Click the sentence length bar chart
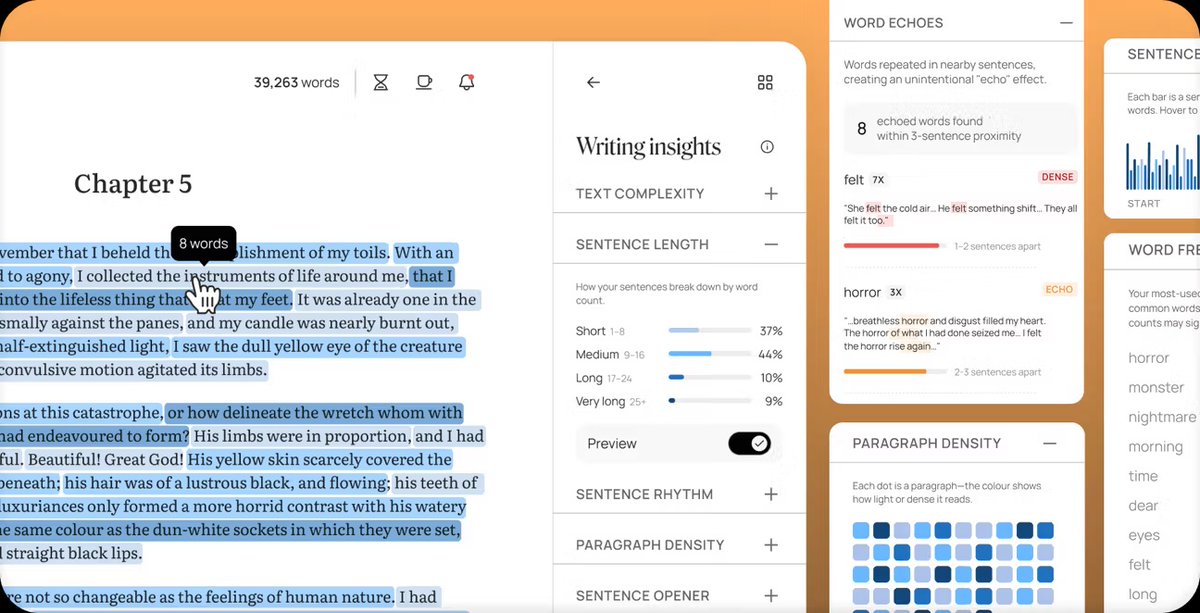This screenshot has height=613, width=1200. point(1162,165)
